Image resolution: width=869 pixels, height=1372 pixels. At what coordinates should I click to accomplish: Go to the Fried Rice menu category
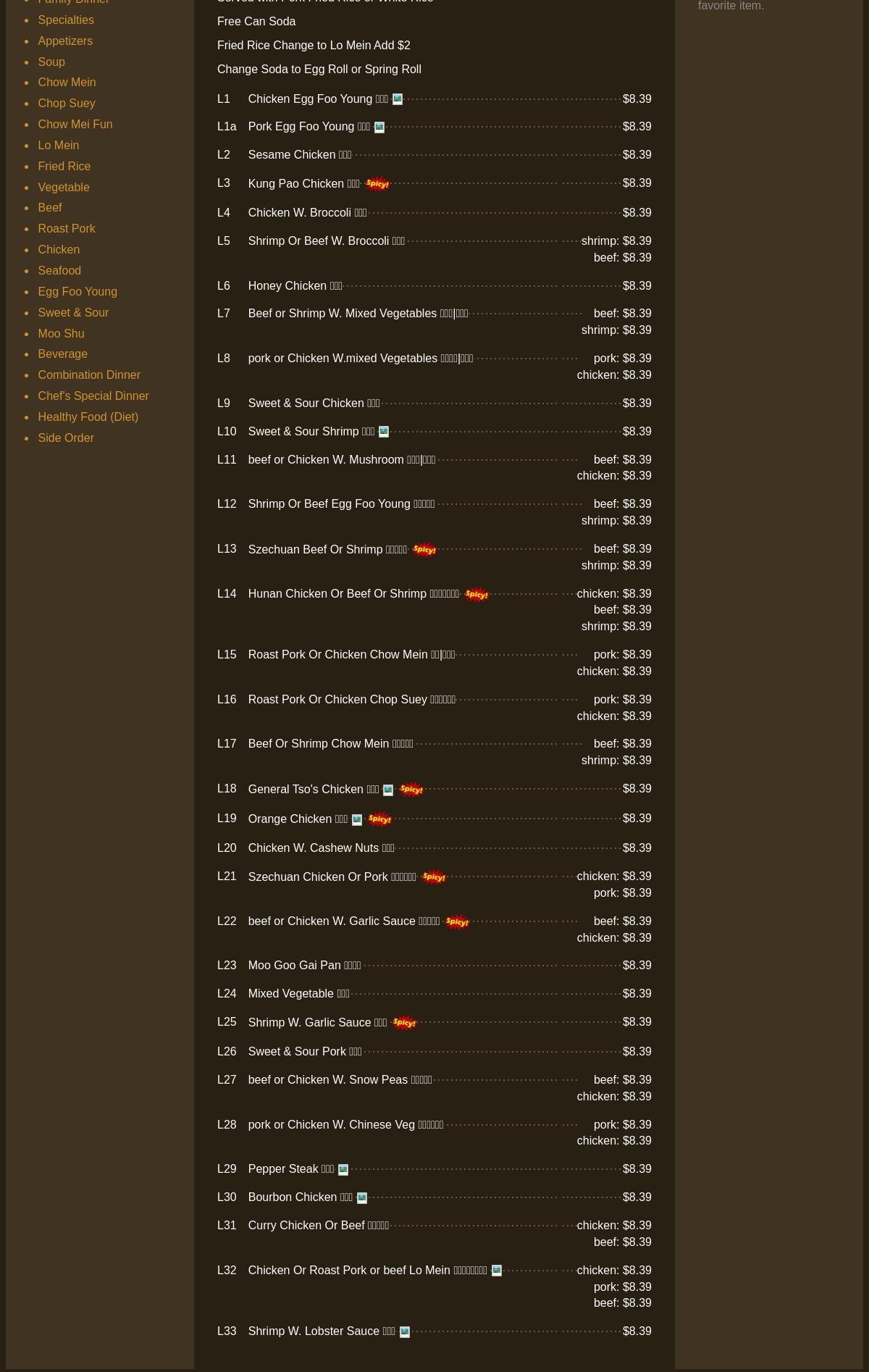[64, 166]
